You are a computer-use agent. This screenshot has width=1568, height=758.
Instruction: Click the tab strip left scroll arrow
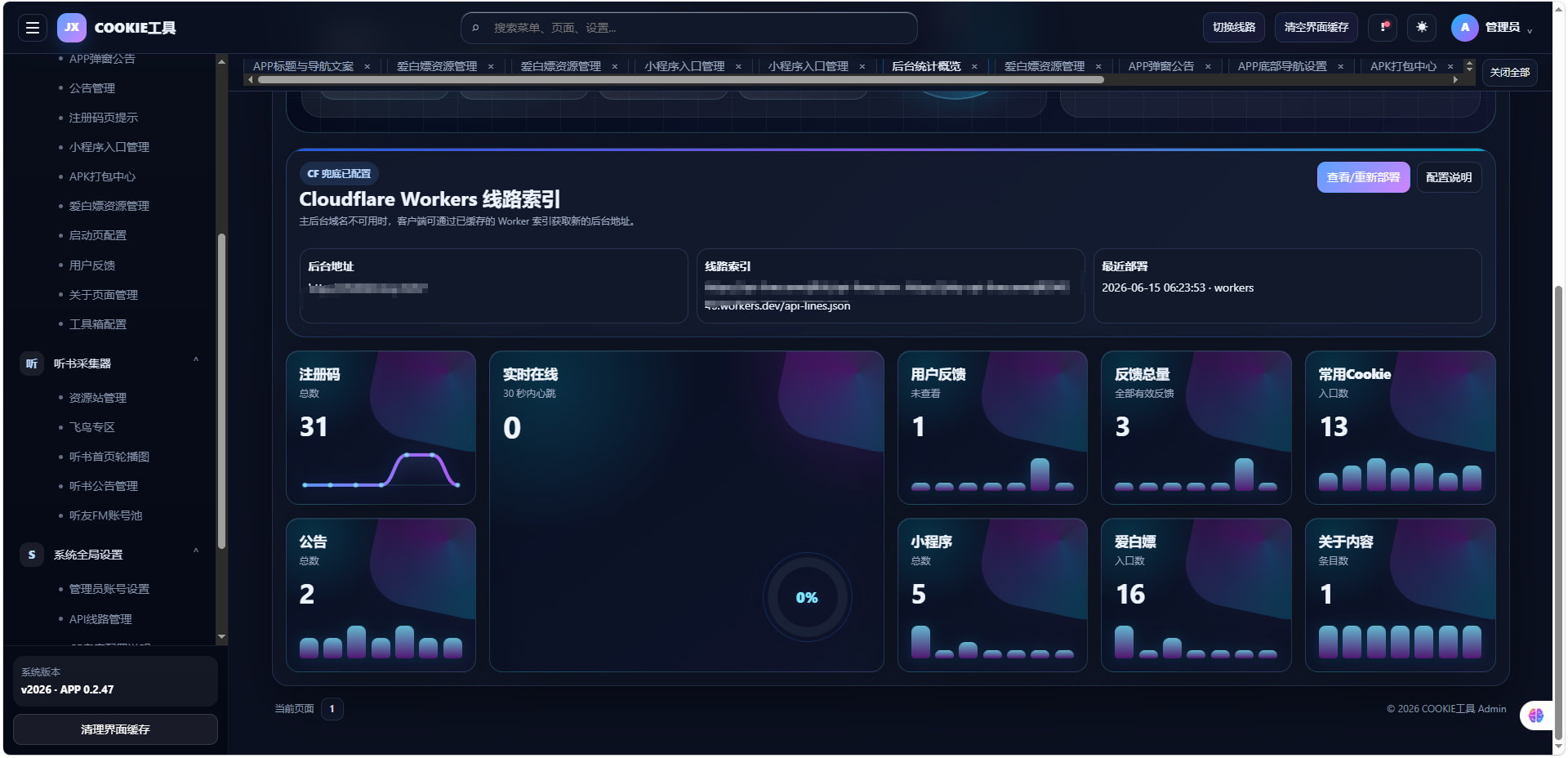click(x=250, y=80)
